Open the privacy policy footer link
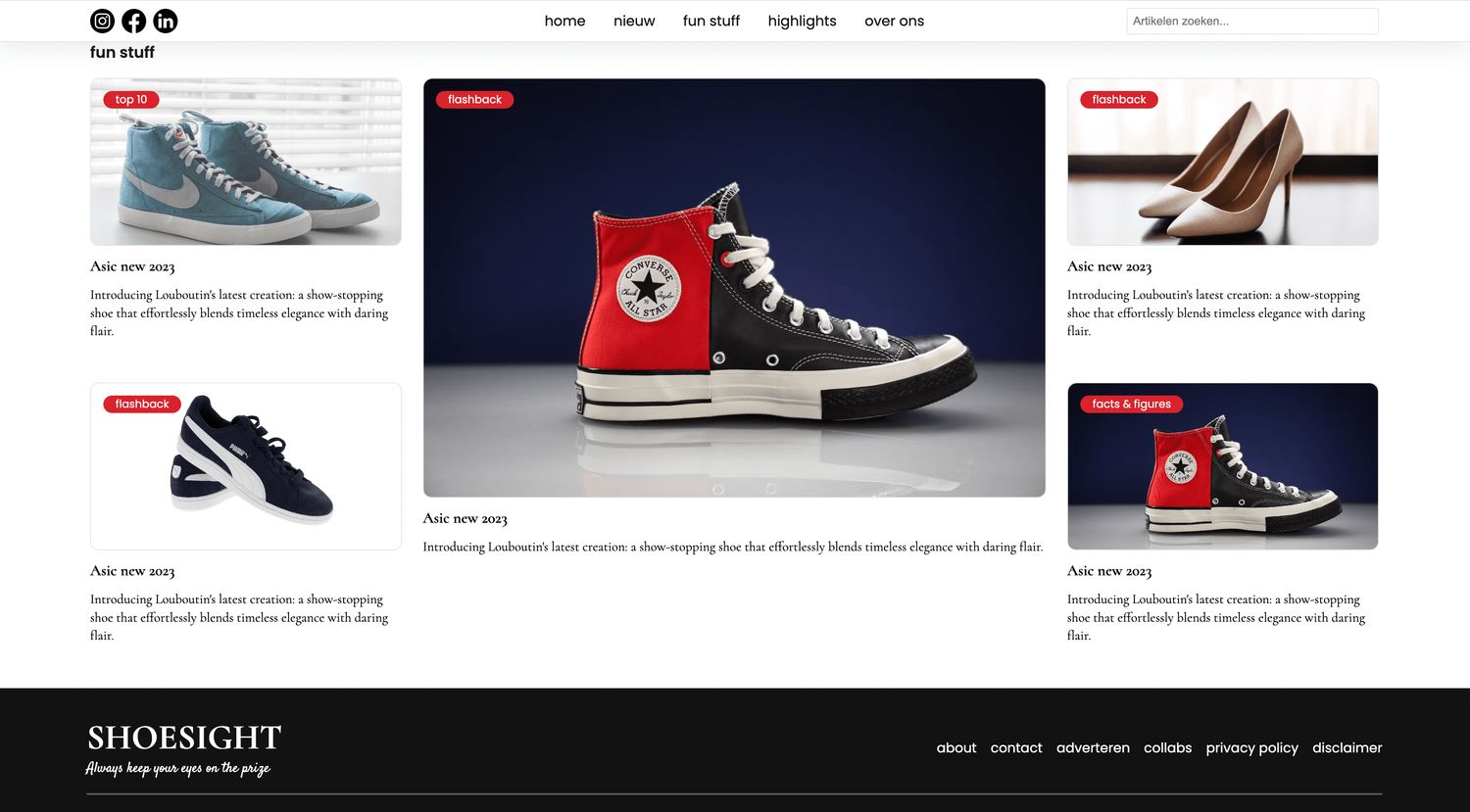Viewport: 1470px width, 812px height. [1252, 747]
